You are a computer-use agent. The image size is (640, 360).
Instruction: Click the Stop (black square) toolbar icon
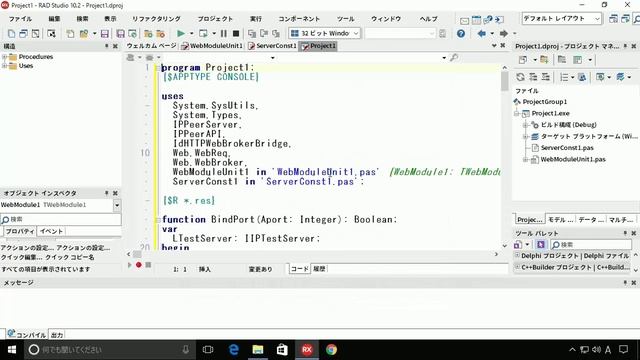click(236, 33)
